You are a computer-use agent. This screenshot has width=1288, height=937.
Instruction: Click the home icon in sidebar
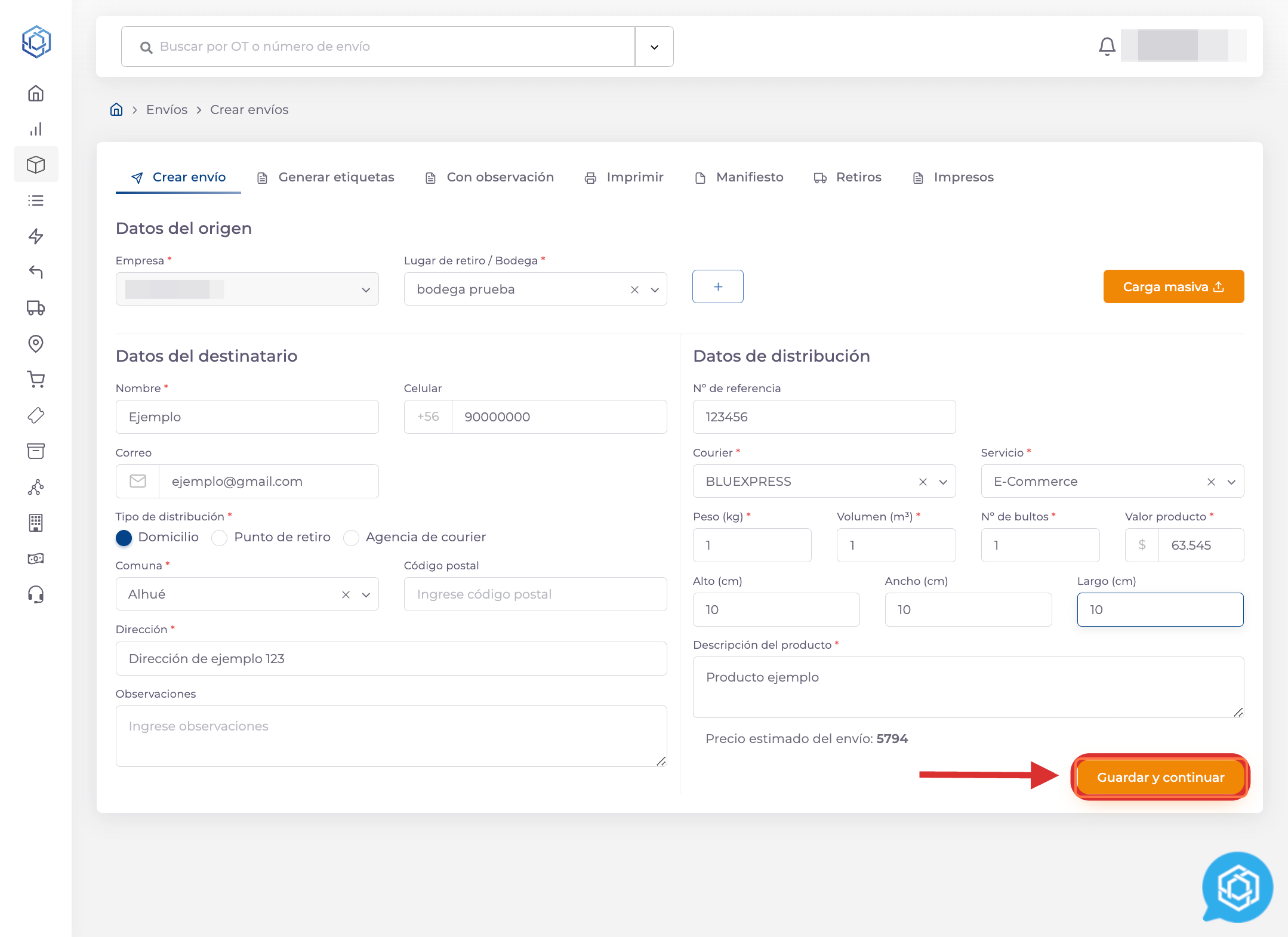tap(36, 94)
